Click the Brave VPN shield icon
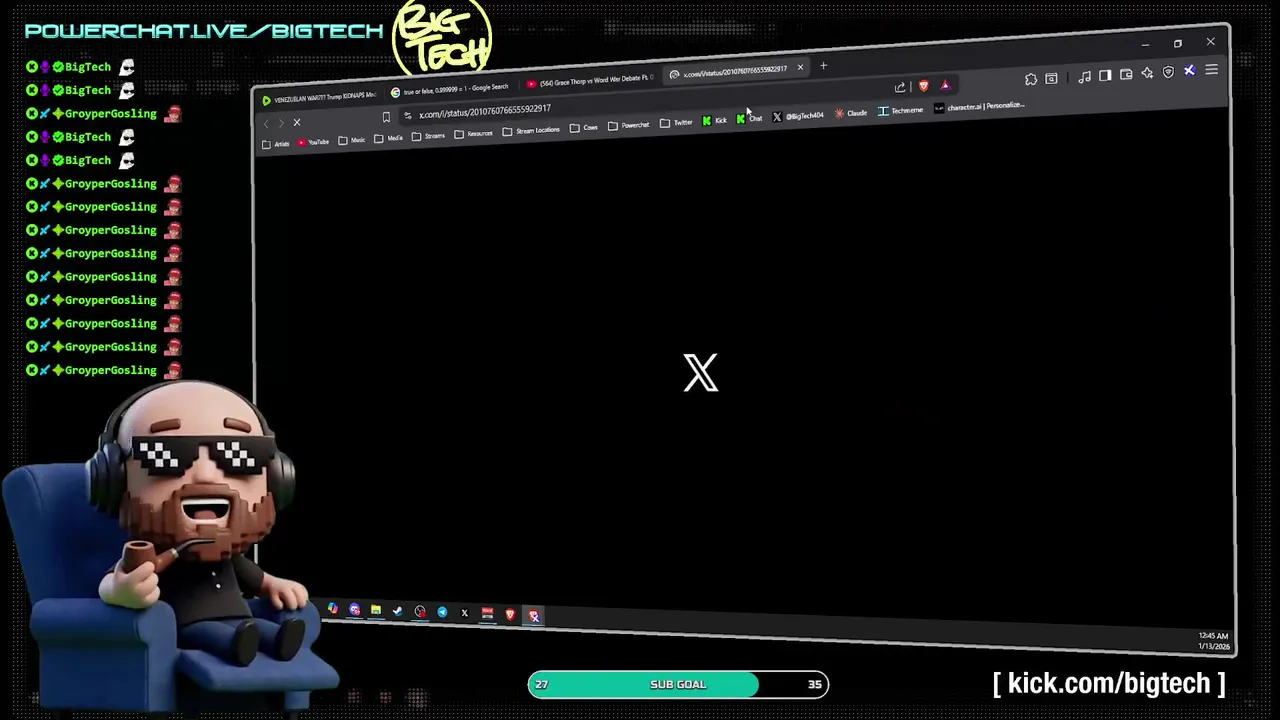The image size is (1280, 720). pyautogui.click(x=1168, y=72)
